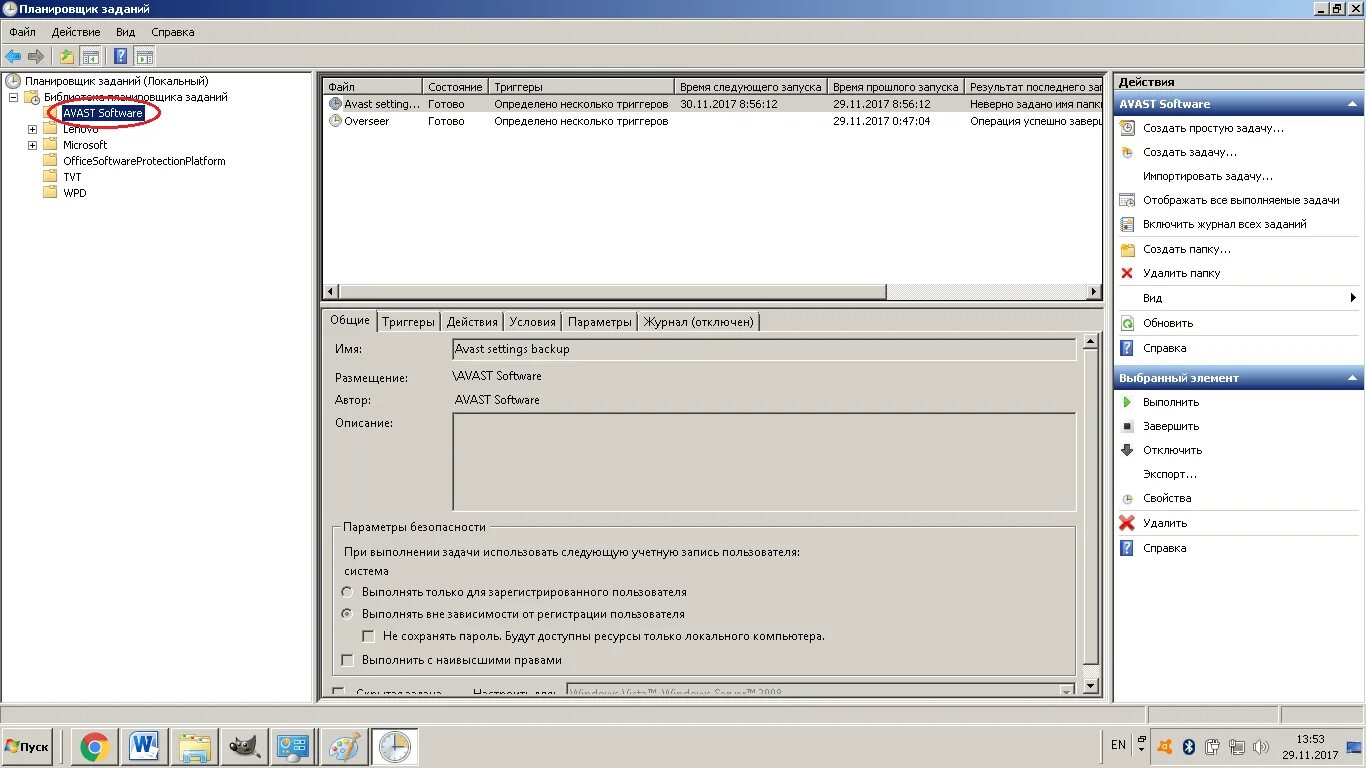
Task: Select Выполнять вне зависимости от регистрации radio
Action: coord(347,614)
